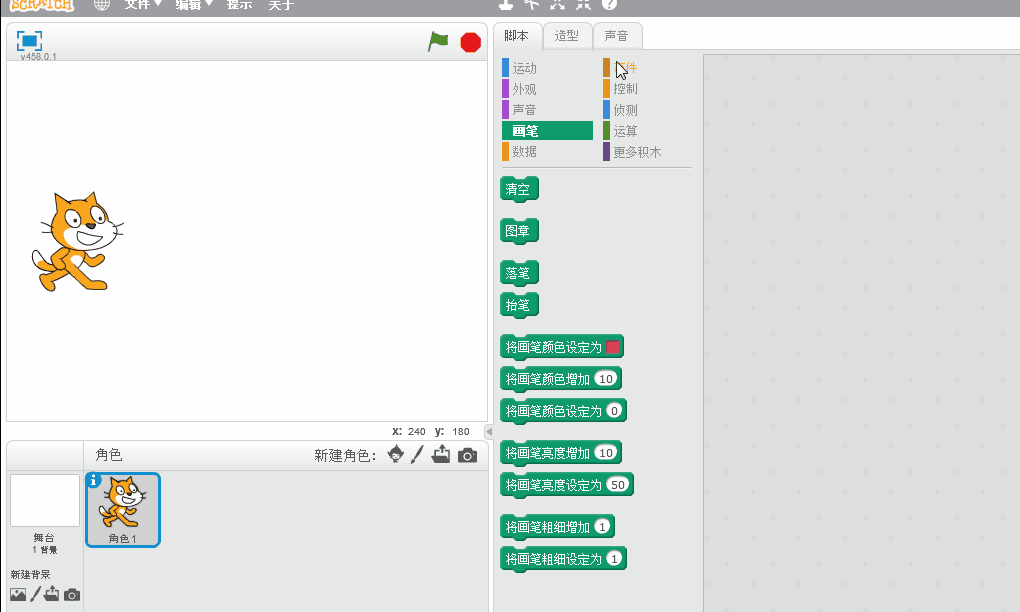Click value 10 in 将画笔亮度增加 block
The image size is (1020, 612).
click(606, 453)
